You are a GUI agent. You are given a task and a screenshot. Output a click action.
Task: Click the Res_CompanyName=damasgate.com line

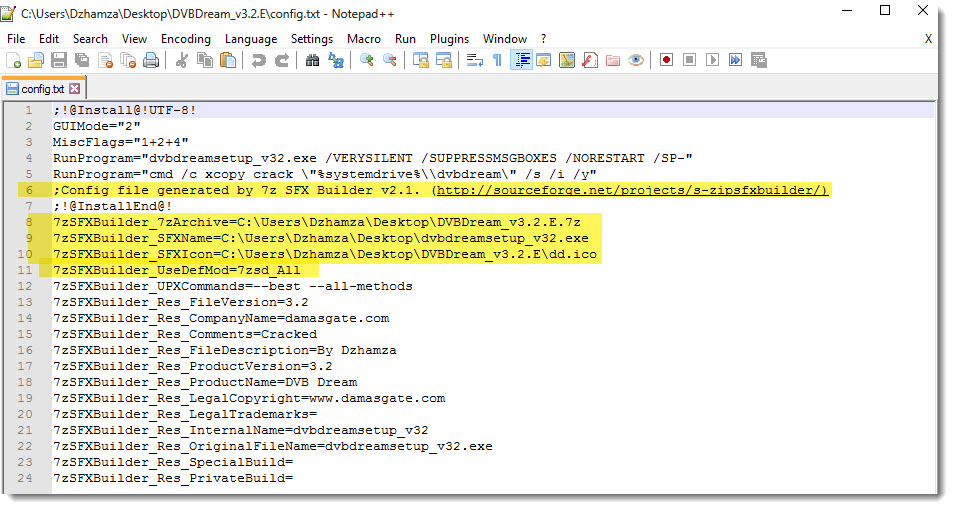click(221, 318)
